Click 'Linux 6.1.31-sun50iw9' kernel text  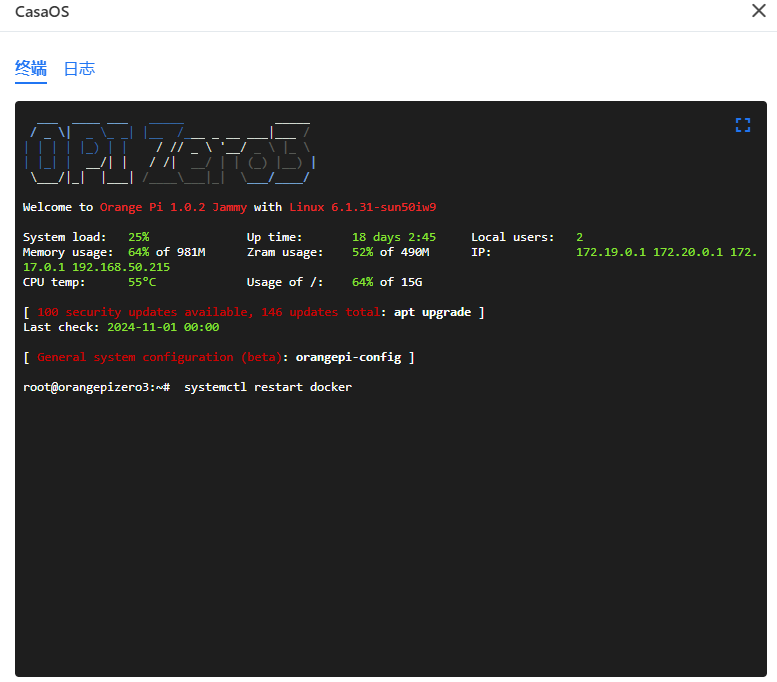point(363,207)
